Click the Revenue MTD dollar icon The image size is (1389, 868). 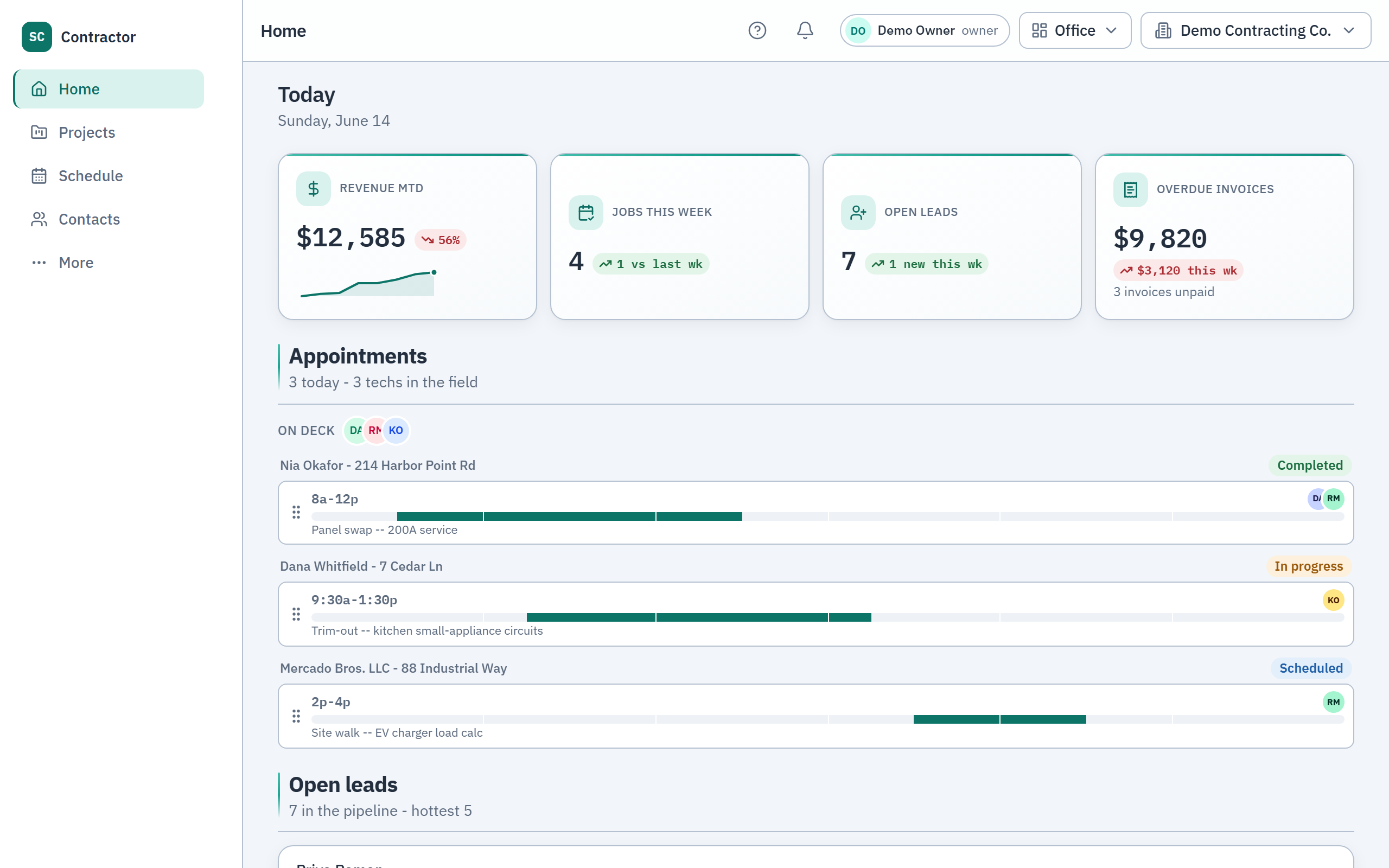314,188
